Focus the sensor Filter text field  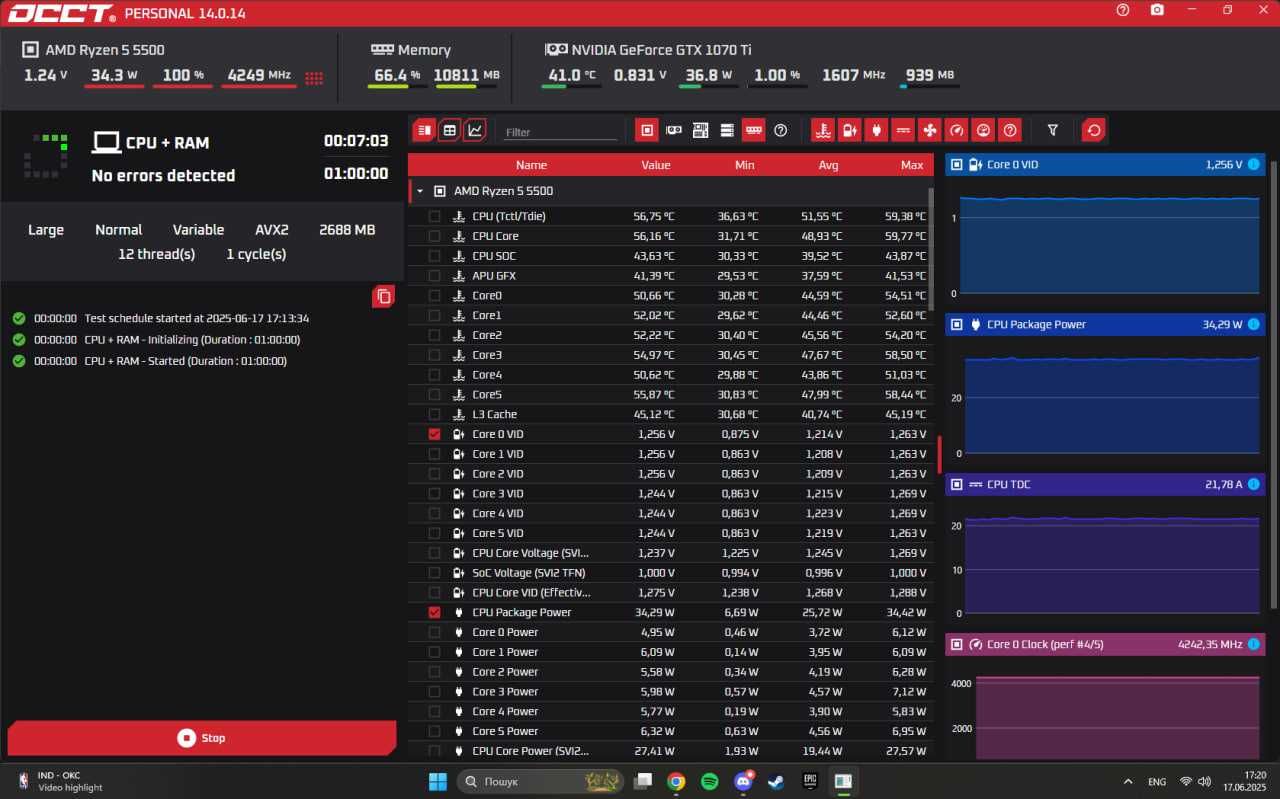click(x=561, y=131)
